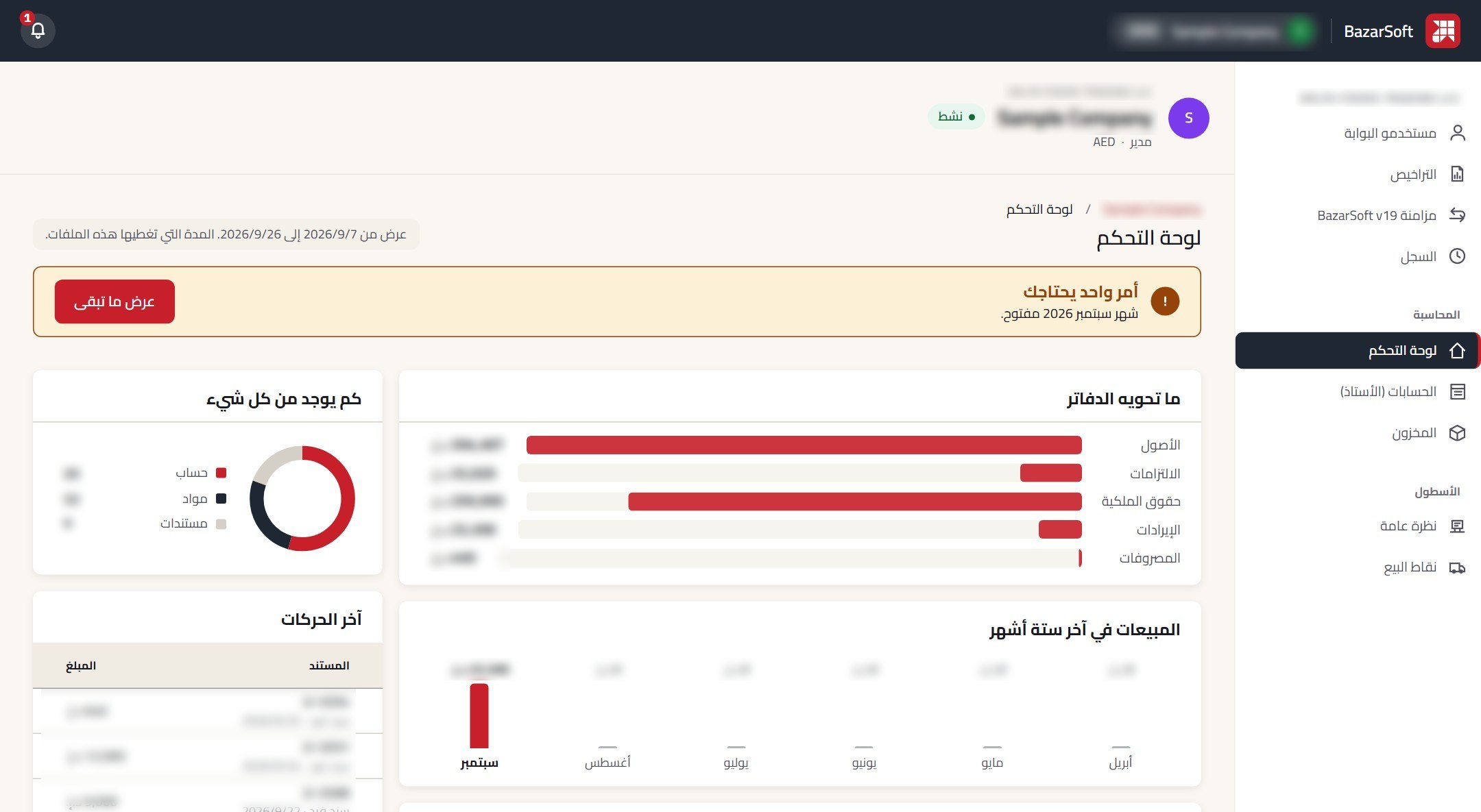
Task: Click the المبلغ column header
Action: click(x=81, y=665)
